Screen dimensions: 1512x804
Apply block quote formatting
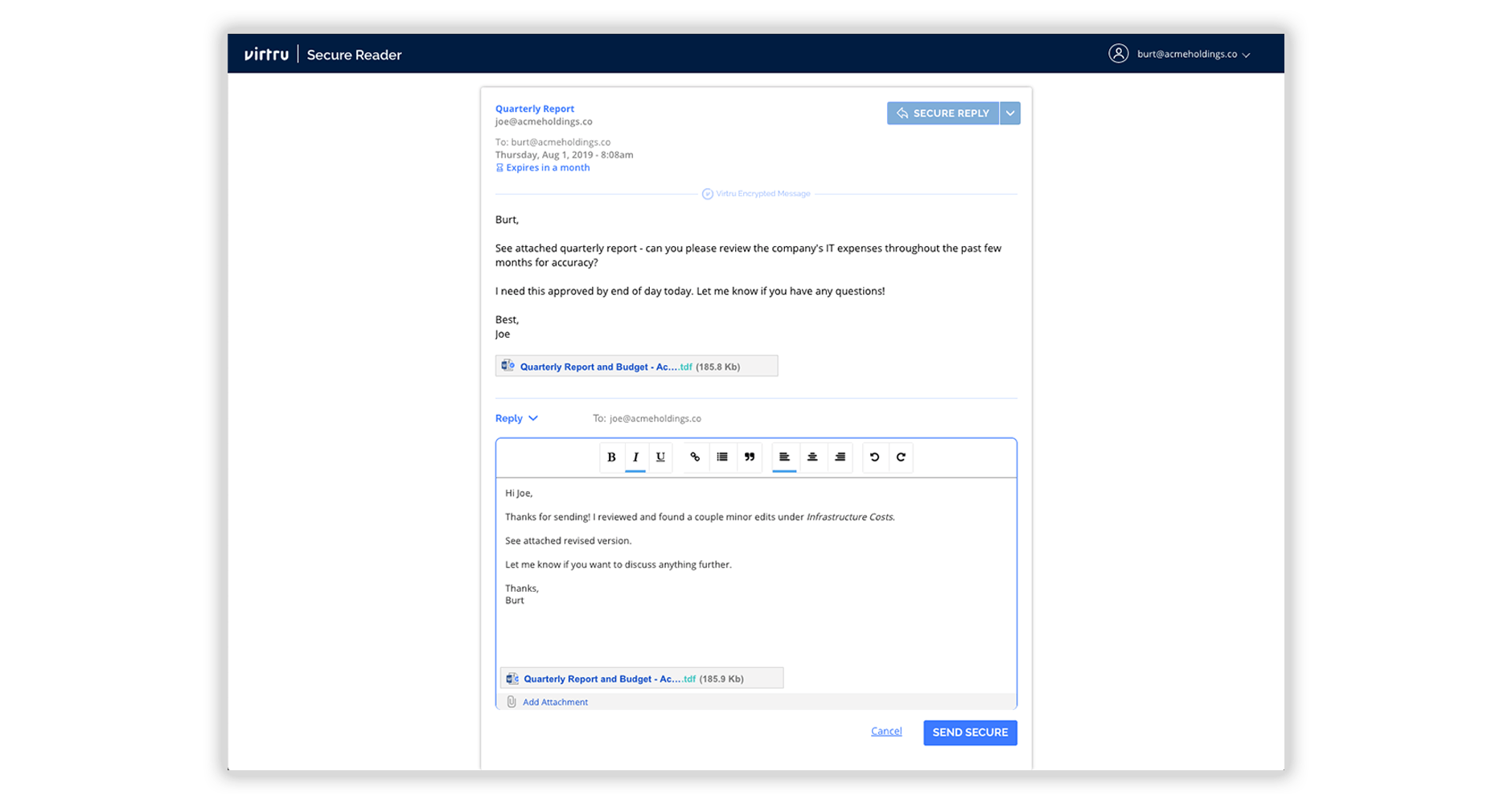point(750,457)
